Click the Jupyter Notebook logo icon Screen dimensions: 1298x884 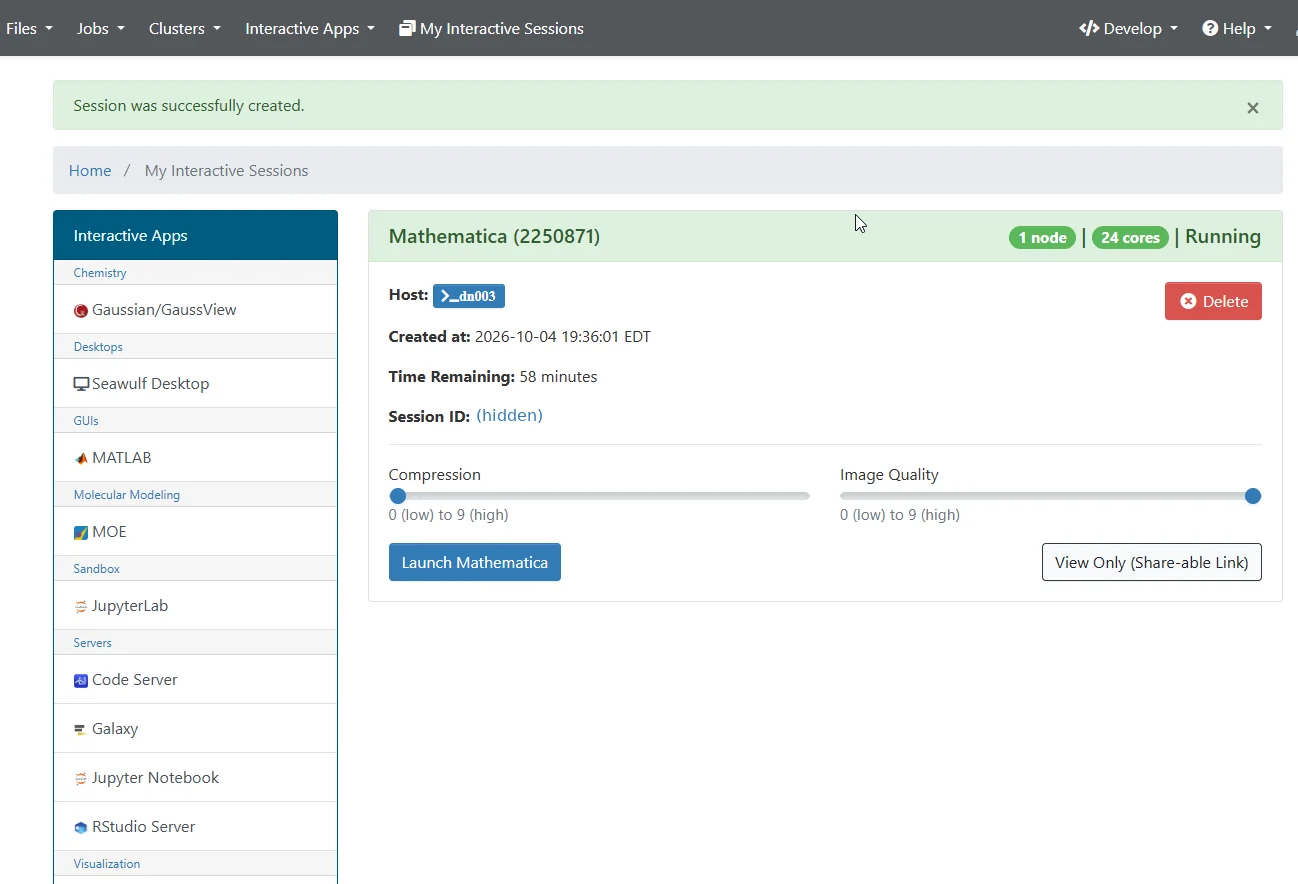click(x=81, y=778)
